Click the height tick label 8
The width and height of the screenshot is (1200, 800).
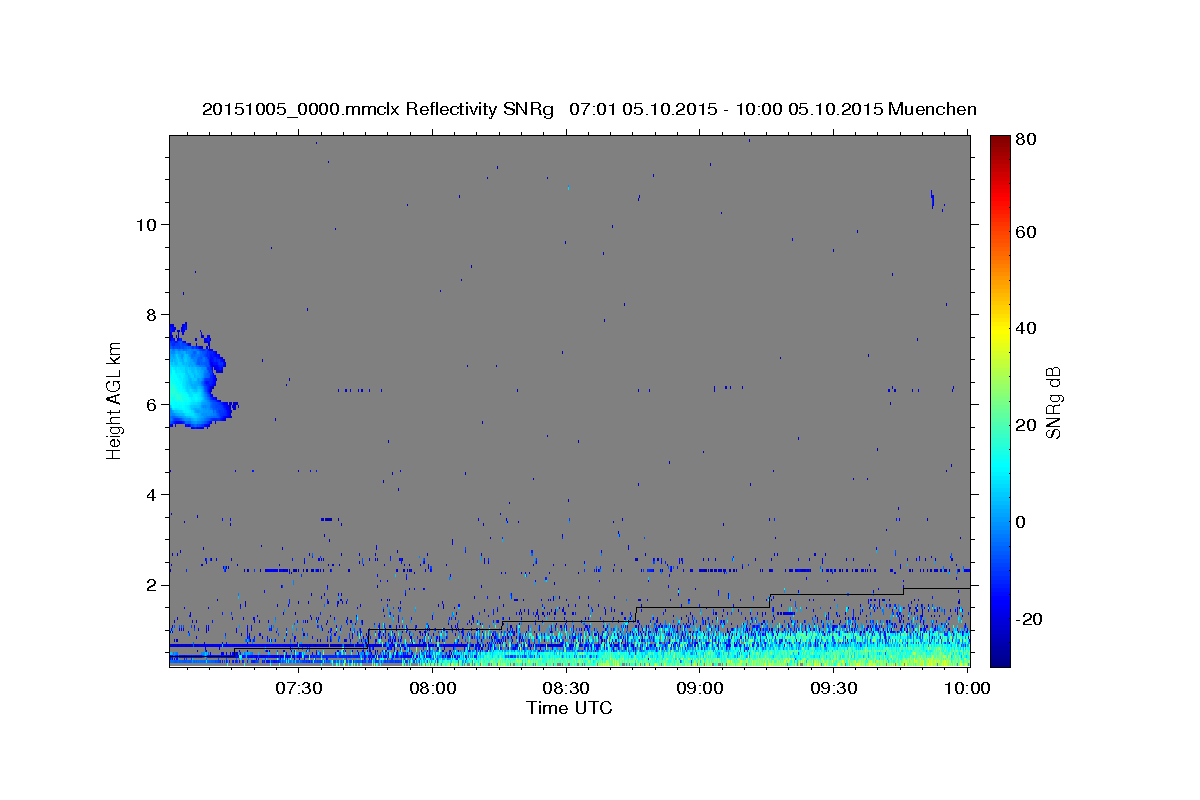coord(150,314)
